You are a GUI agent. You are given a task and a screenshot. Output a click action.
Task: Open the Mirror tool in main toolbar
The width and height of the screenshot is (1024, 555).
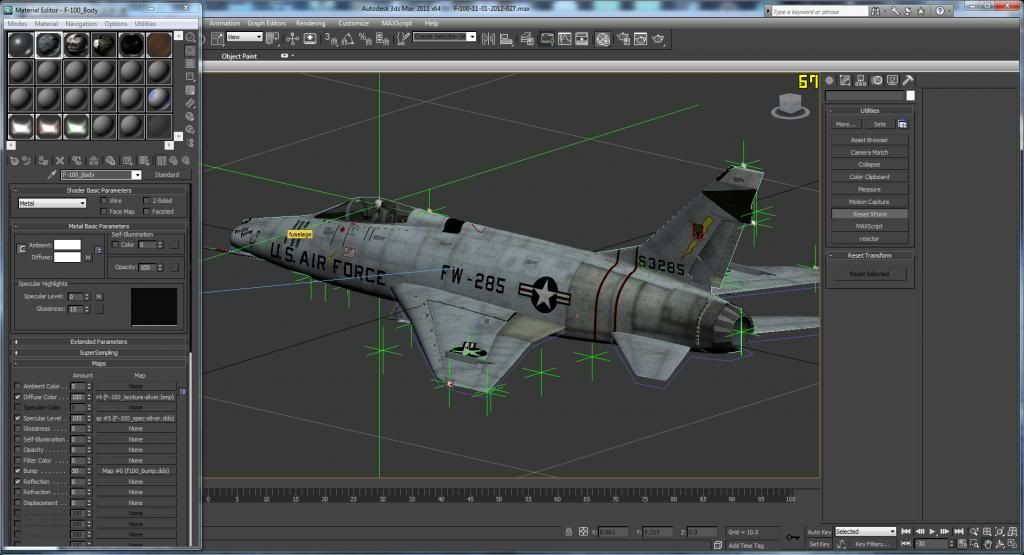click(x=488, y=39)
